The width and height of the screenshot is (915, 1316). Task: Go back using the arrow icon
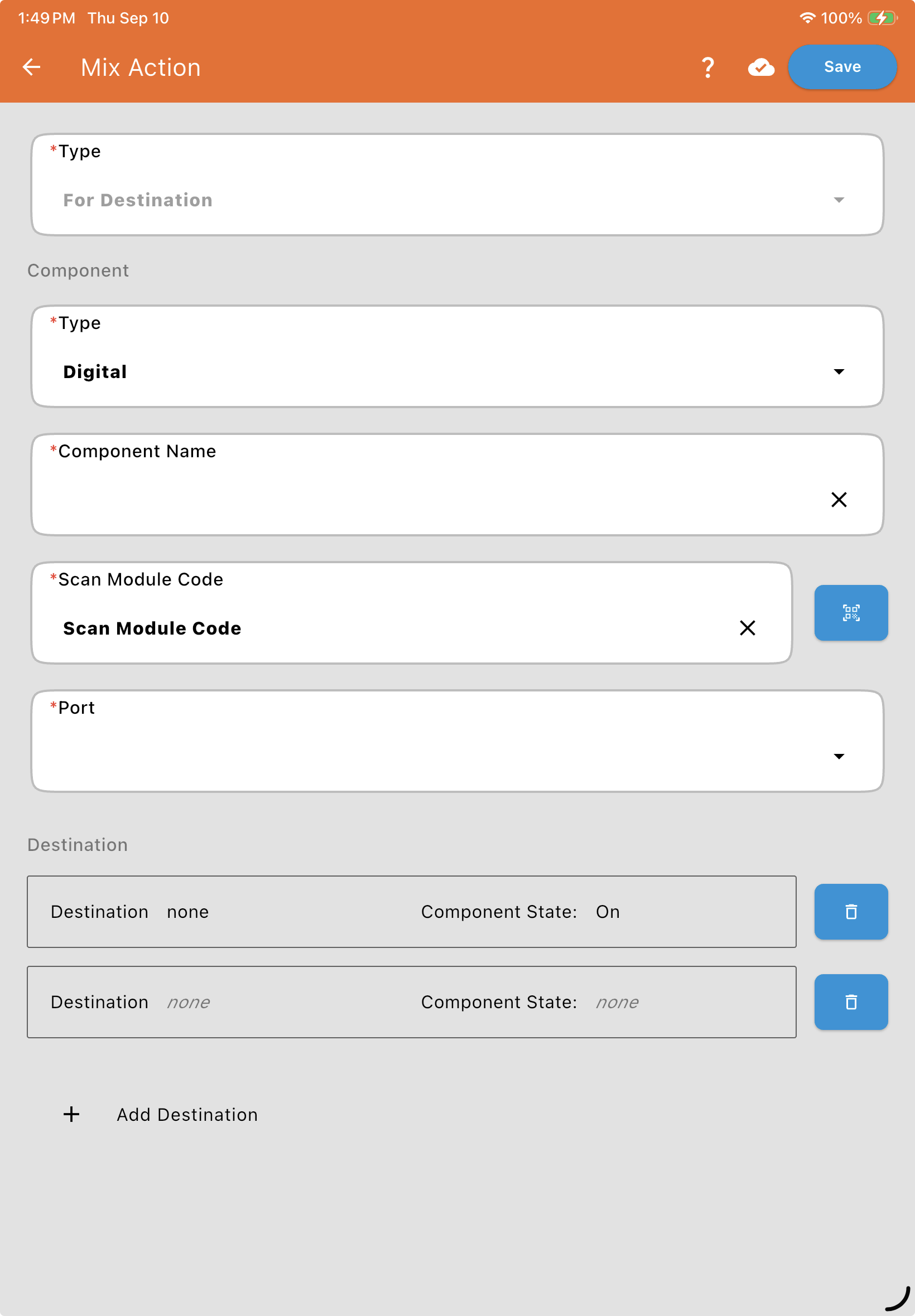(32, 67)
